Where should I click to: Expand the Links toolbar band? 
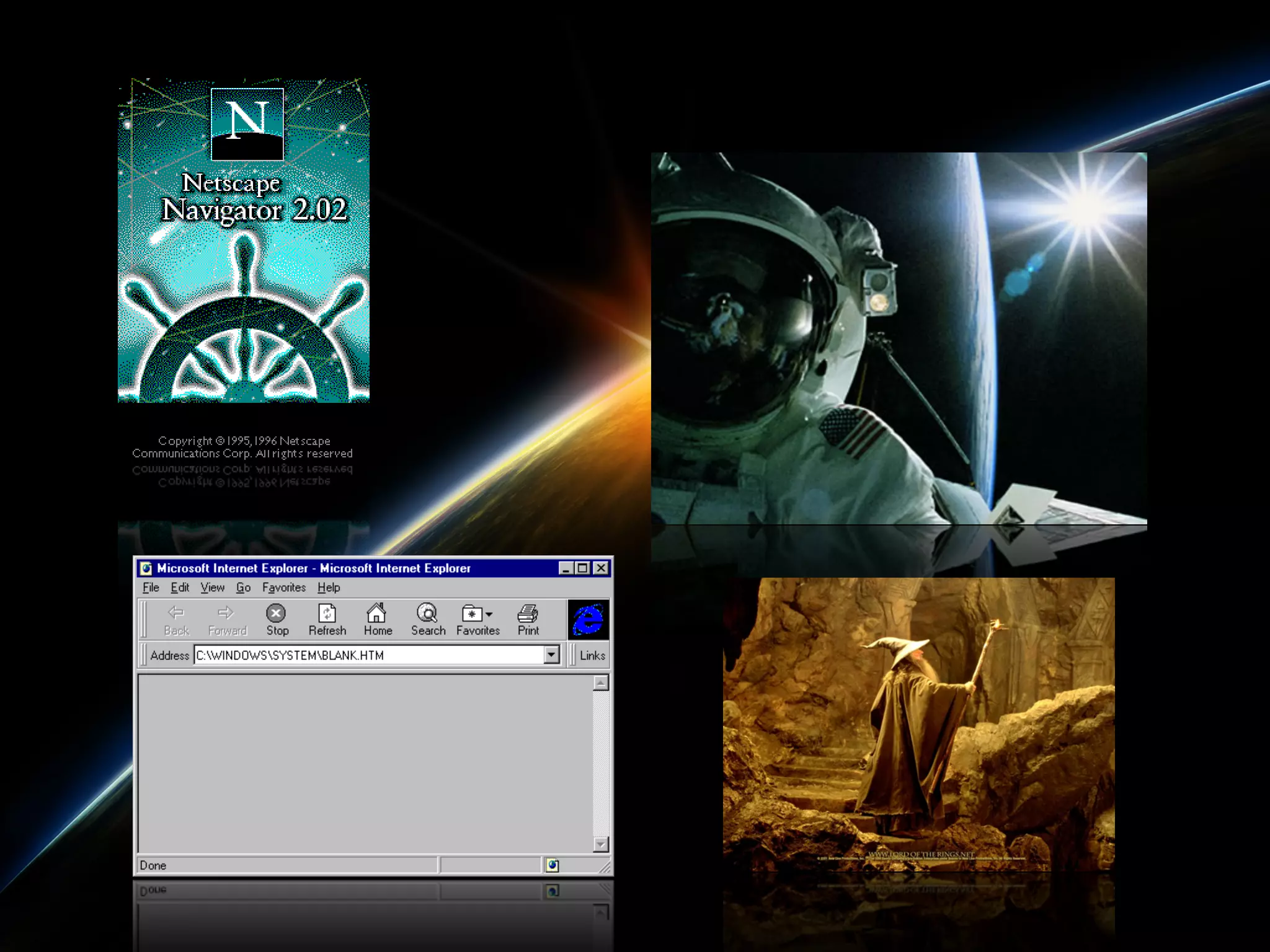[592, 655]
